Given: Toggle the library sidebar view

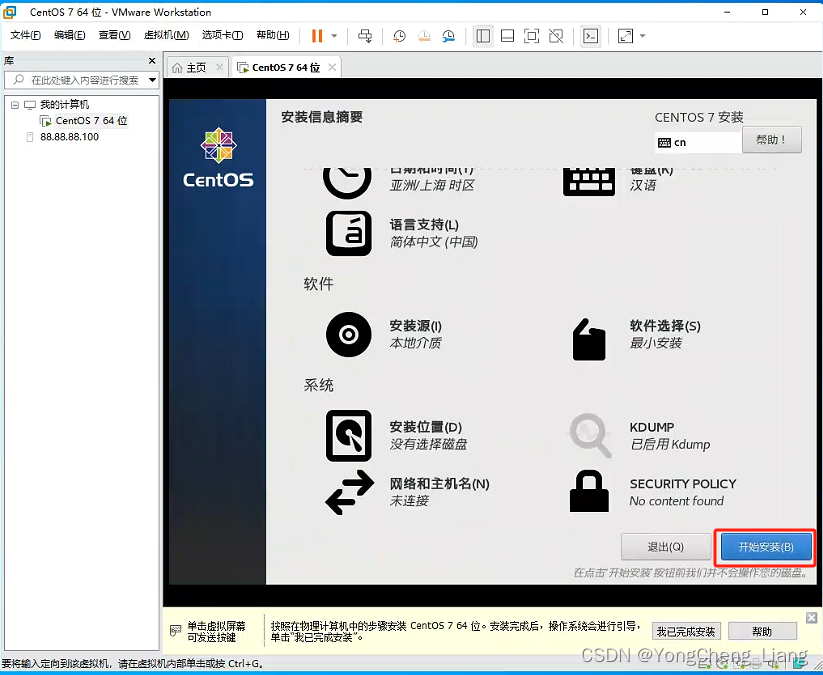Looking at the screenshot, I should [x=483, y=36].
